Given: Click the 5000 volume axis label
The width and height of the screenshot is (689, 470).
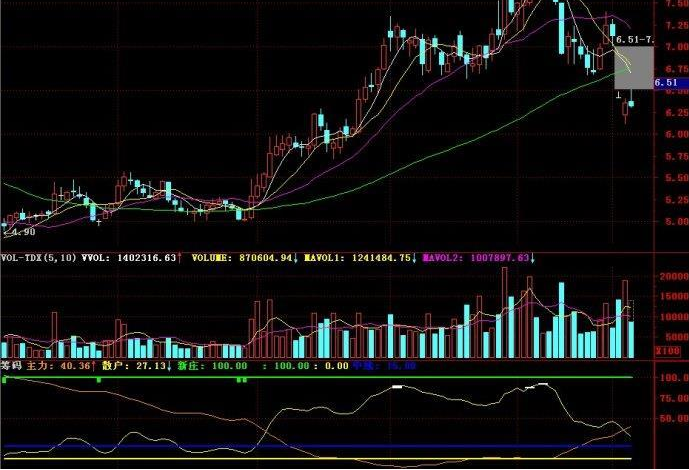Looking at the screenshot, I should coord(677,337).
